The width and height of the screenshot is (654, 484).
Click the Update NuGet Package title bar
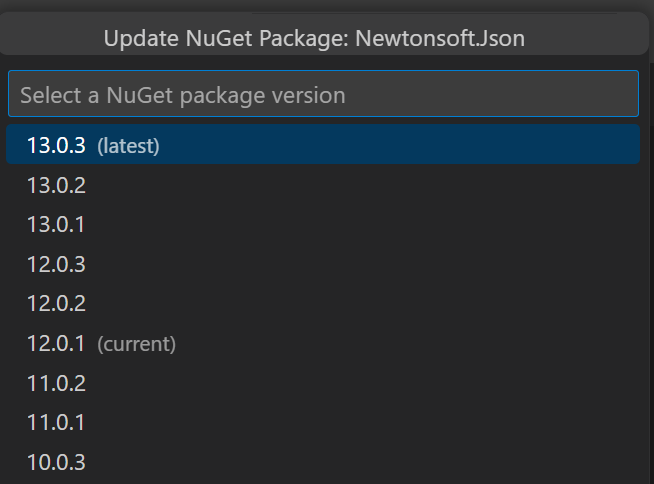coord(314,38)
